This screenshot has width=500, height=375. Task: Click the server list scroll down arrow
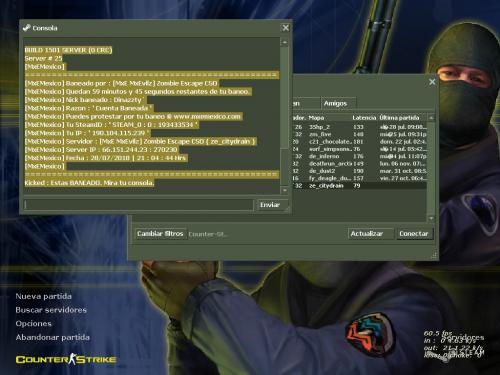(431, 218)
